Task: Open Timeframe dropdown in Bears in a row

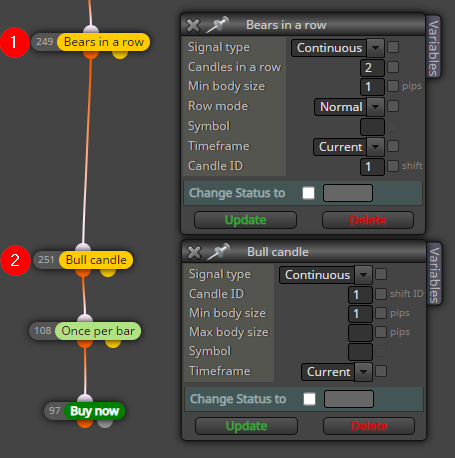Action: click(x=349, y=147)
